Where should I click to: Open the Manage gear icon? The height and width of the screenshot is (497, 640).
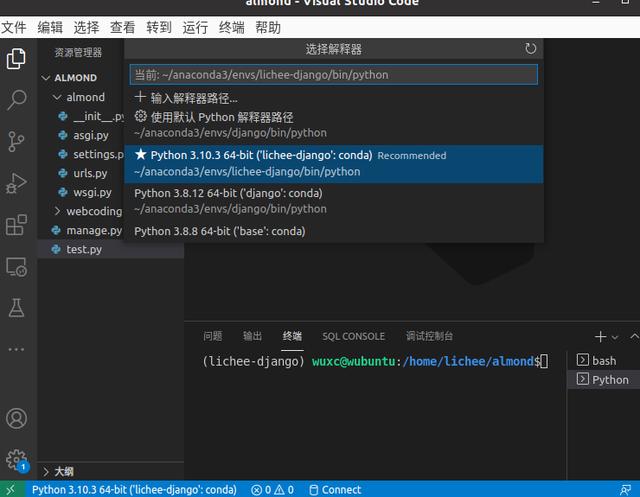(x=16, y=460)
